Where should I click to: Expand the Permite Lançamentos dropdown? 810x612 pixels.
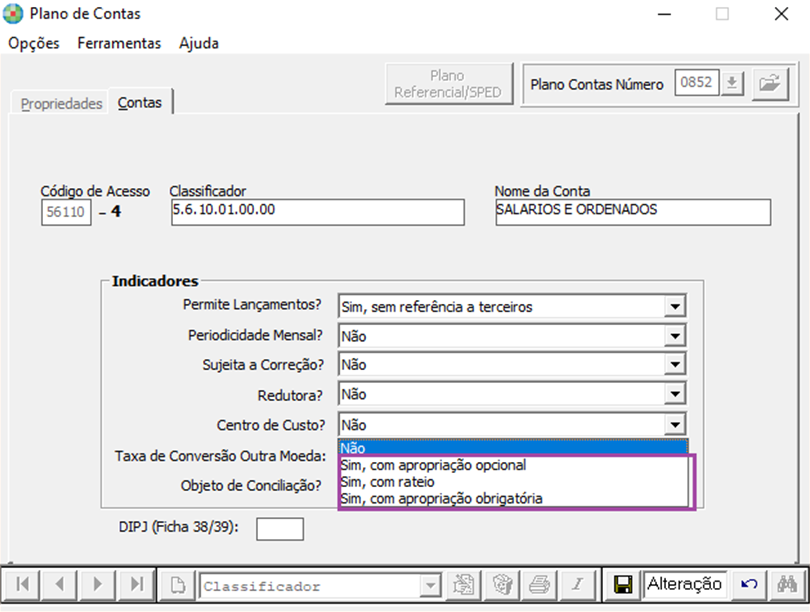(x=675, y=307)
